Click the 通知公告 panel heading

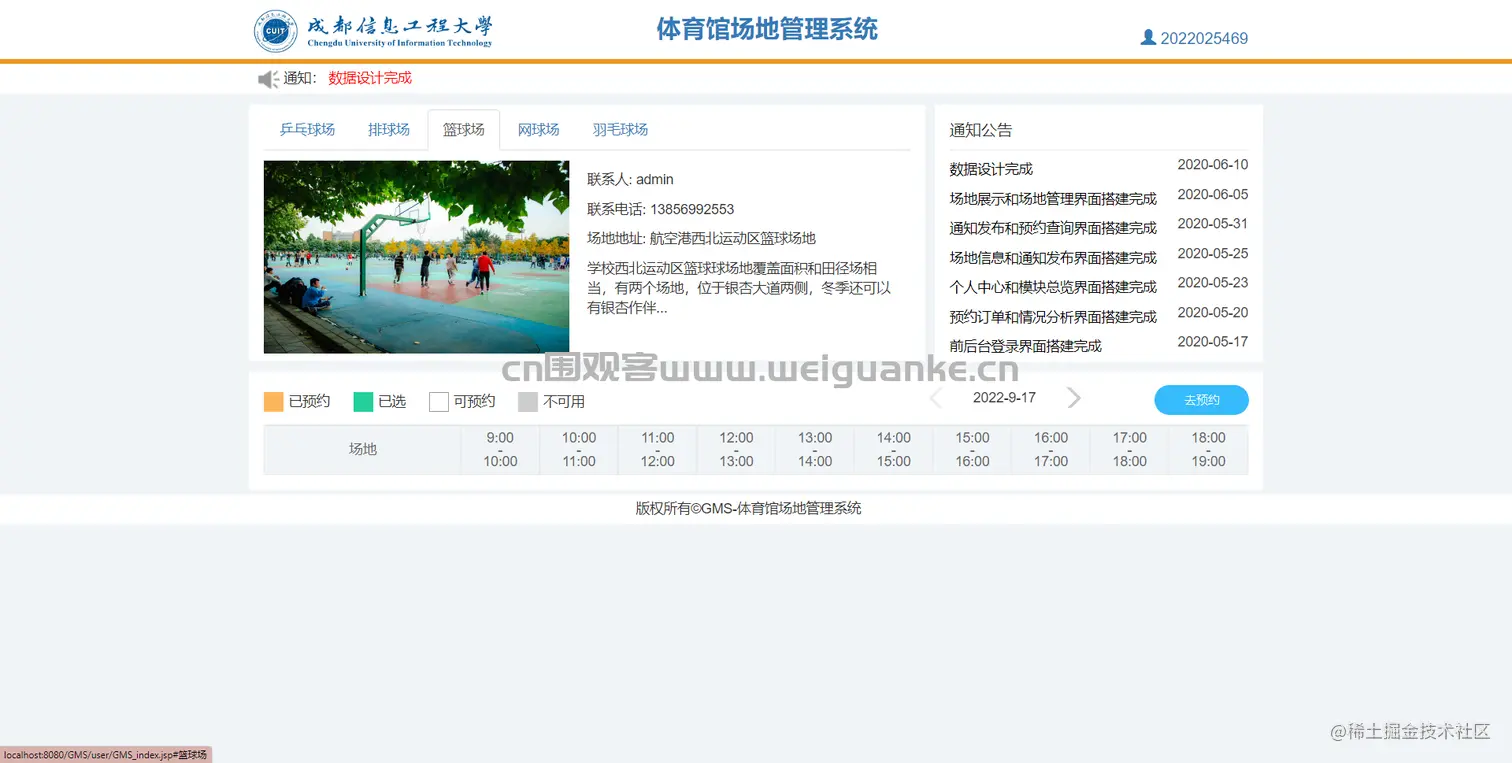[981, 130]
